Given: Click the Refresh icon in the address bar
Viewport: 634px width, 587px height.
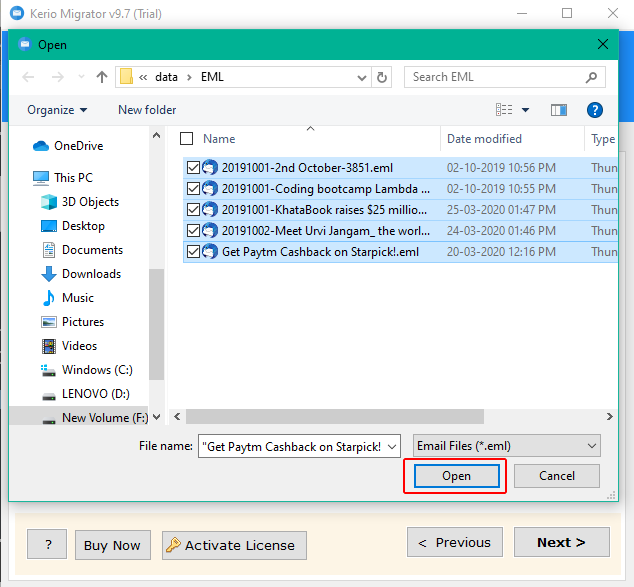Looking at the screenshot, I should [381, 77].
